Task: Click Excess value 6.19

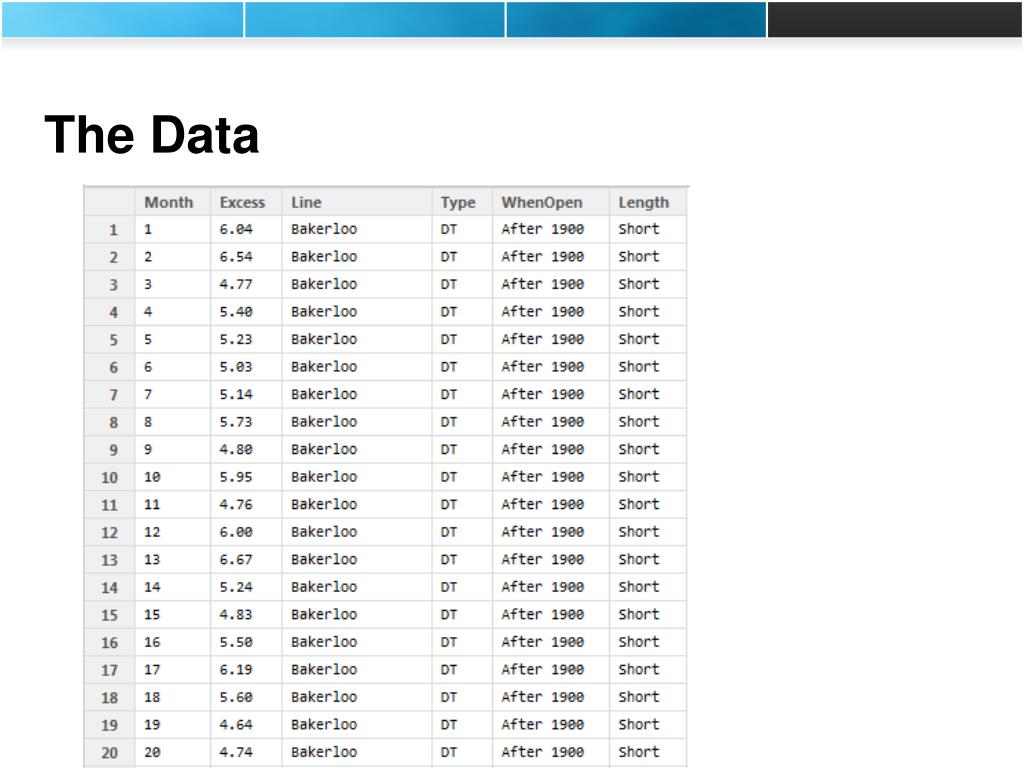Action: pos(236,669)
